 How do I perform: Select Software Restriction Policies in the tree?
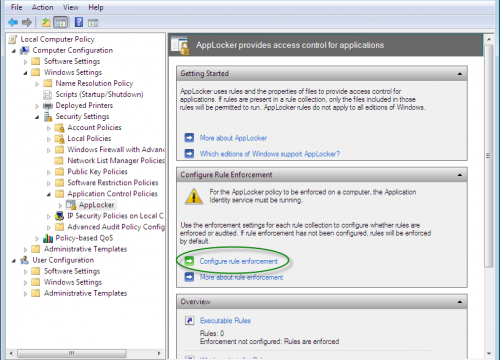click(113, 183)
